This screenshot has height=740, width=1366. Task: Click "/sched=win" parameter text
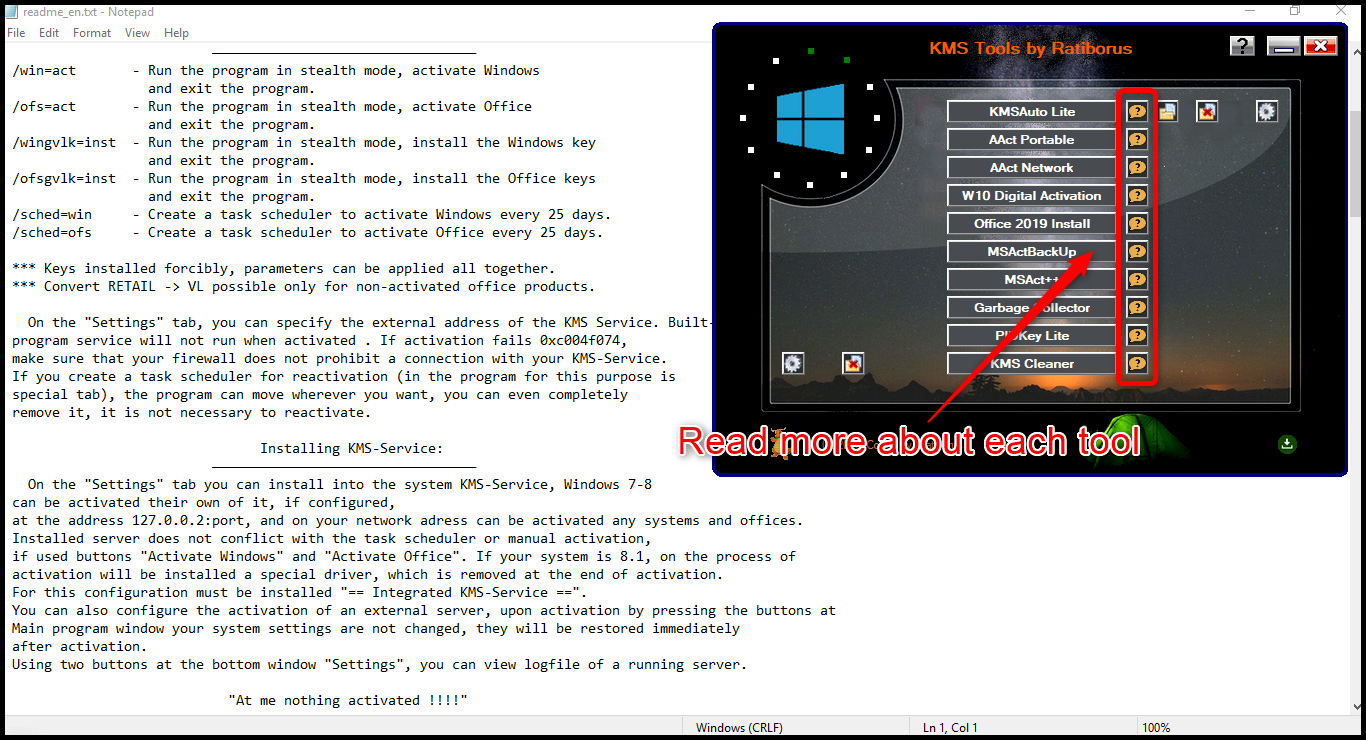52,215
